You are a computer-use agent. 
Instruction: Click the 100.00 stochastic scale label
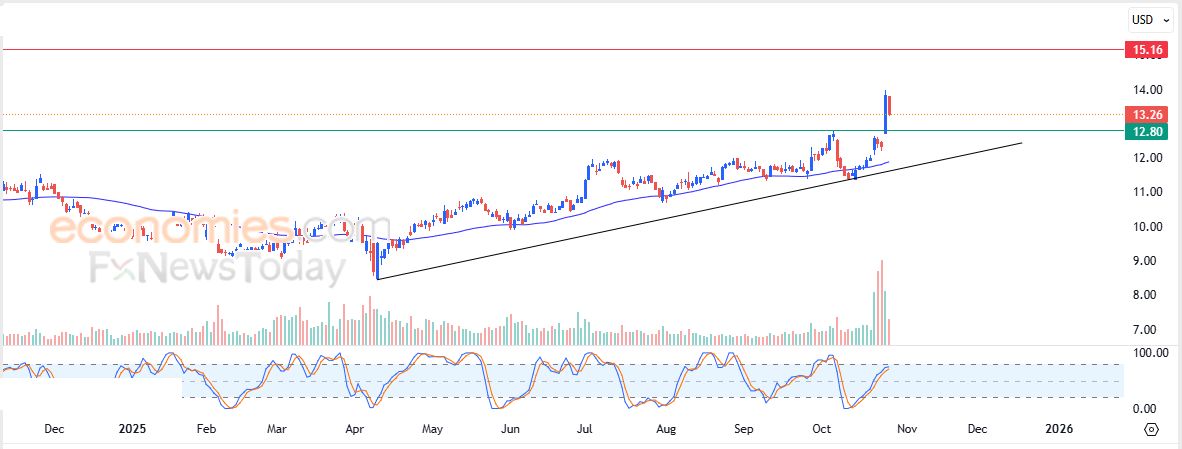coord(1142,353)
